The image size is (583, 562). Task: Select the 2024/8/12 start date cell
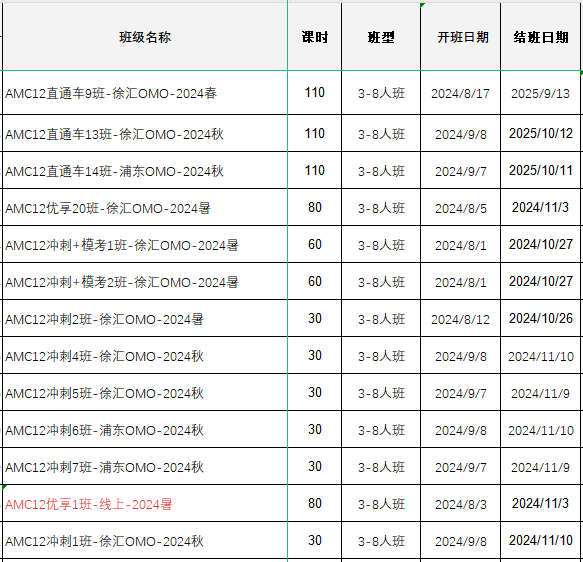coord(461,318)
